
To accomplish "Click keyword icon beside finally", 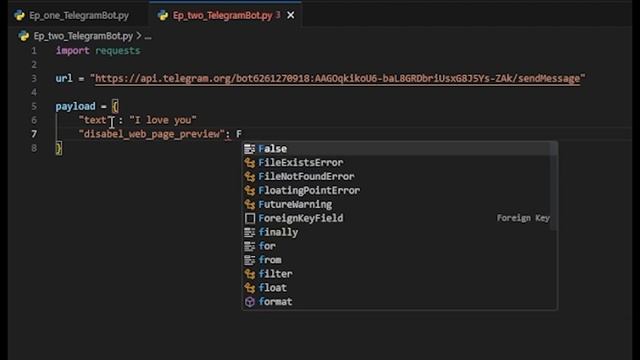I will pos(249,232).
